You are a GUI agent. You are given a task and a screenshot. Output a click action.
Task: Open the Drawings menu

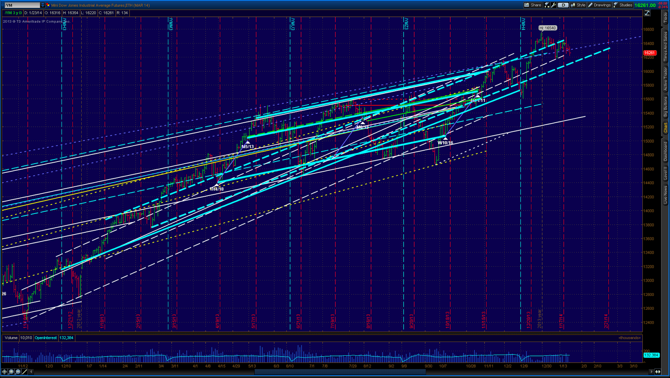point(599,5)
